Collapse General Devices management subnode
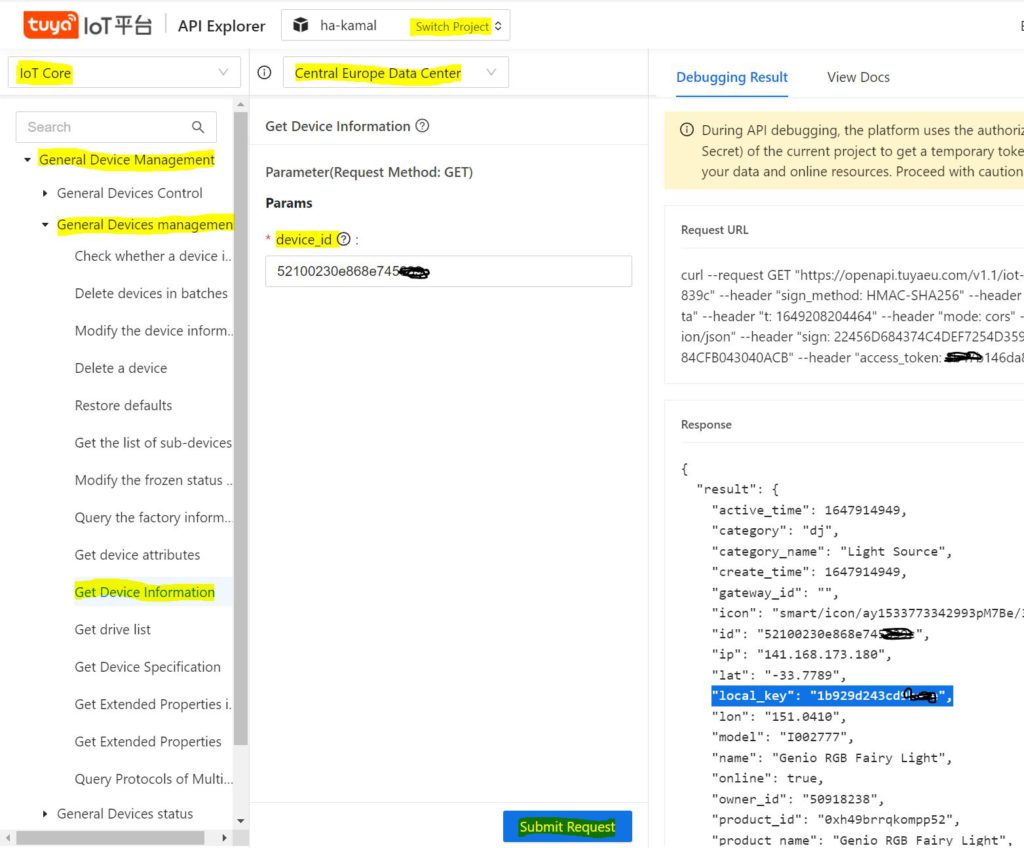The height and width of the screenshot is (848, 1024). (45, 225)
